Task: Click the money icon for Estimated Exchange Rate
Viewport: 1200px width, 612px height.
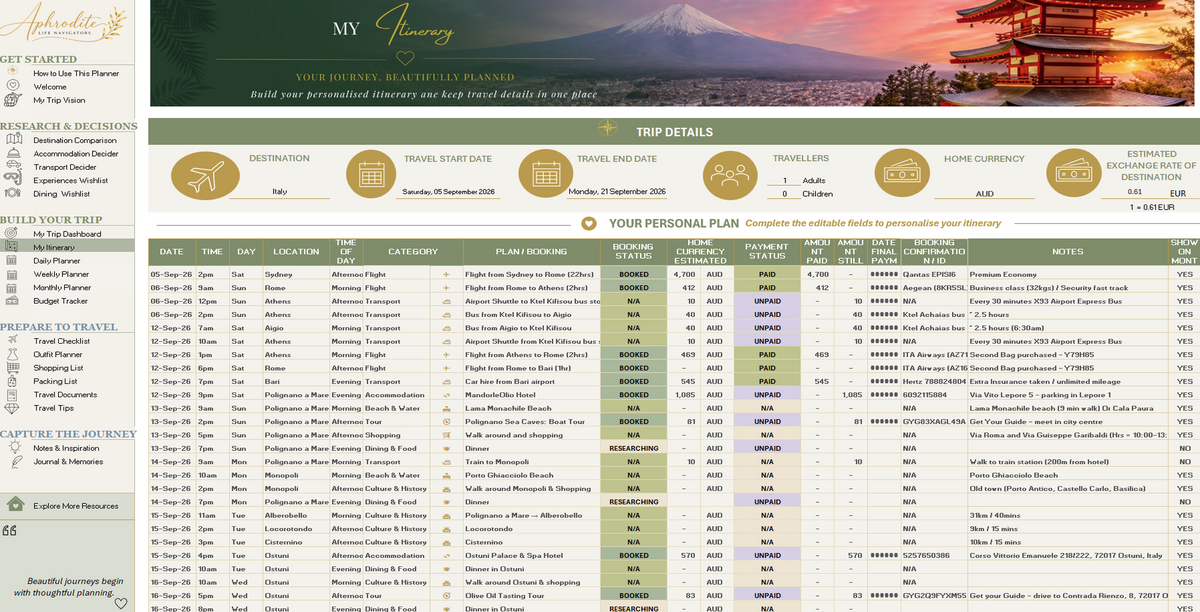Action: pyautogui.click(x=1072, y=174)
